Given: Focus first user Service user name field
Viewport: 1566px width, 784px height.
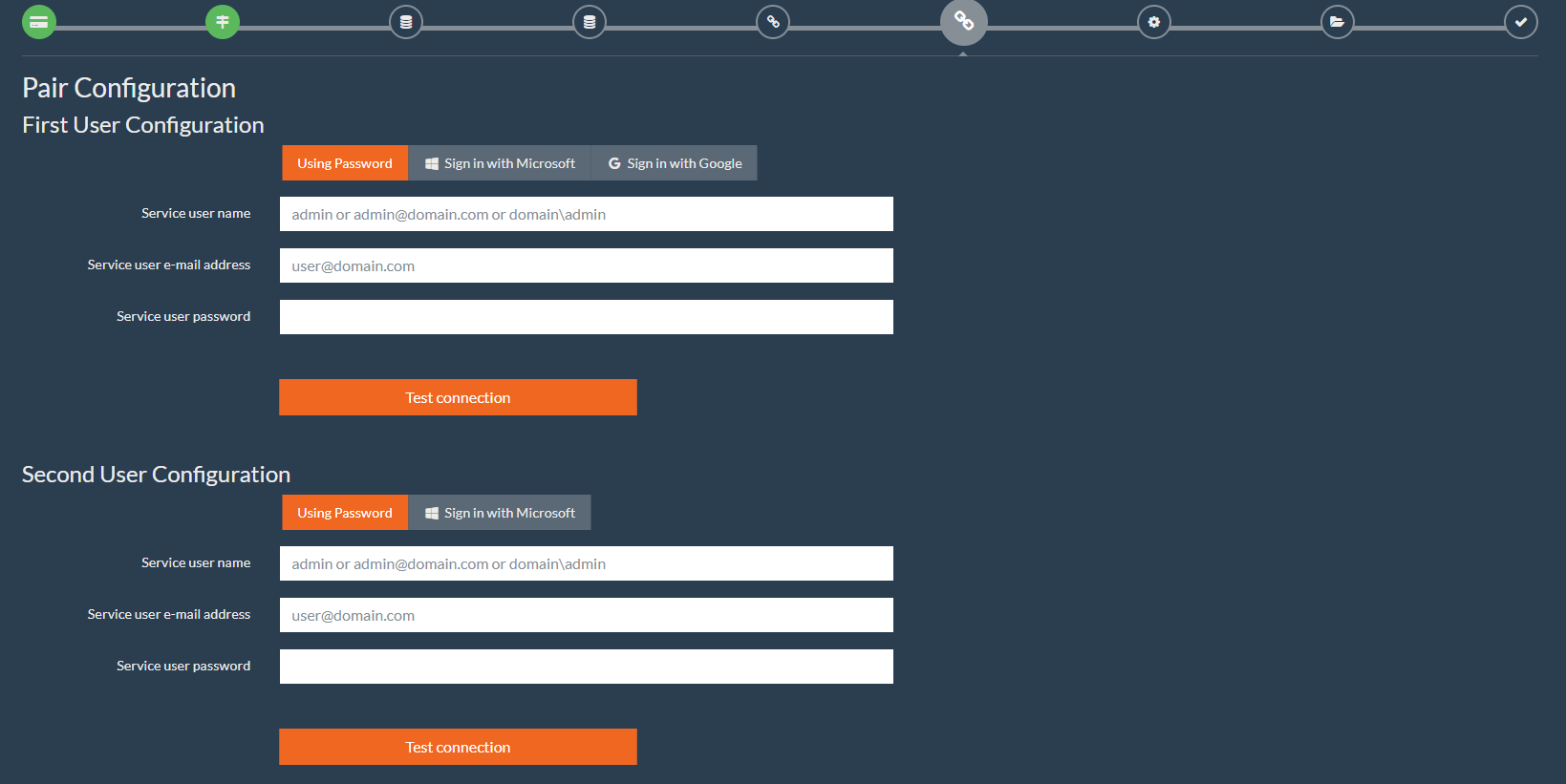Looking at the screenshot, I should pyautogui.click(x=587, y=214).
